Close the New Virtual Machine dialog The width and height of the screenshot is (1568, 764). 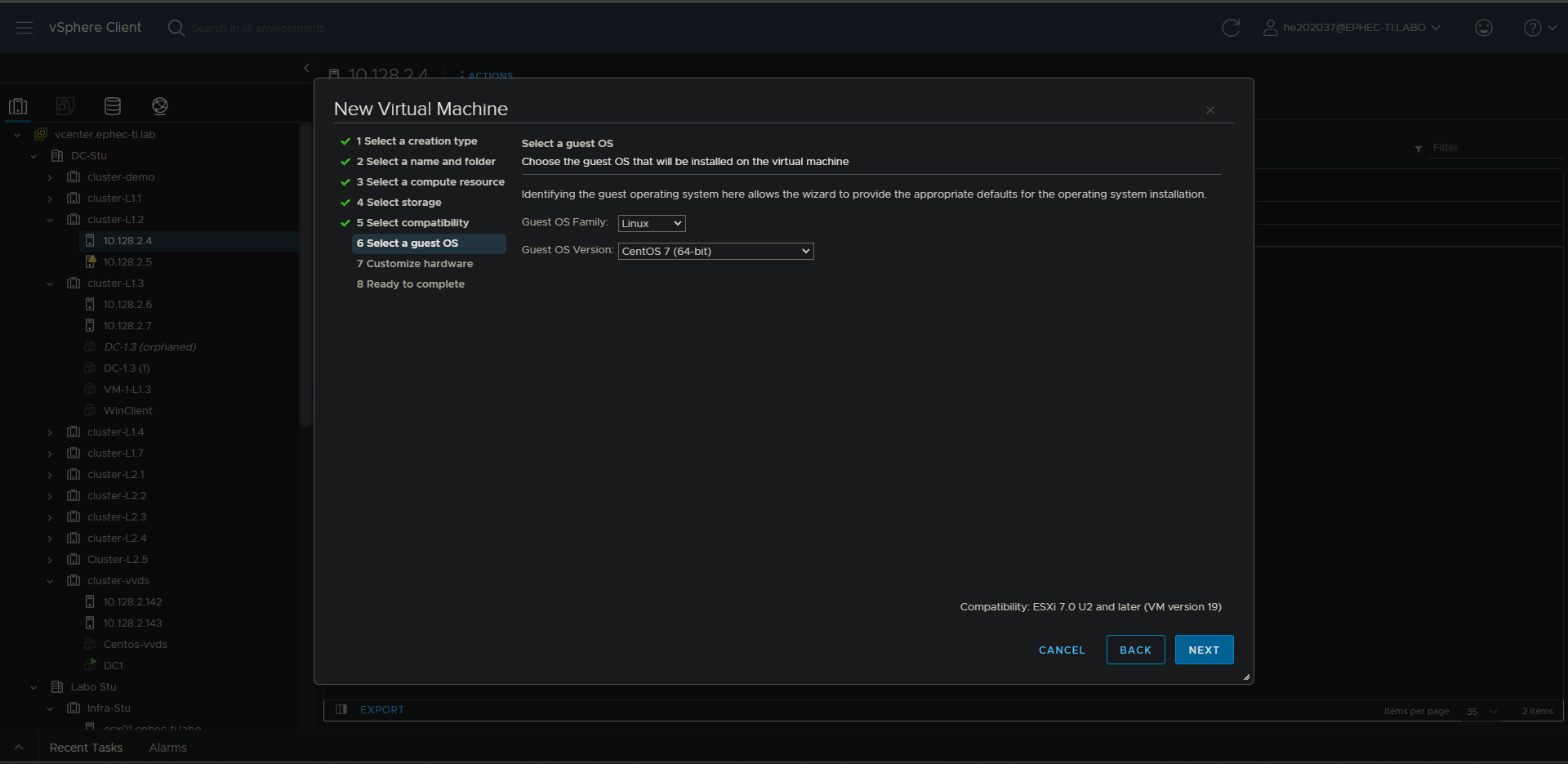pos(1210,110)
